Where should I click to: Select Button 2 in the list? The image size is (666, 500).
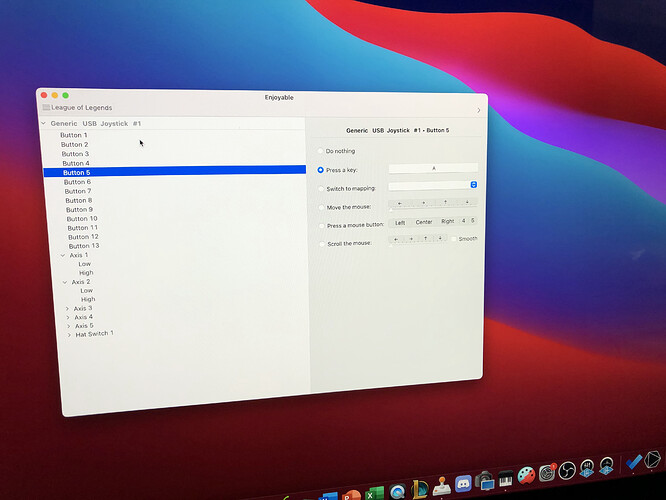pyautogui.click(x=74, y=144)
